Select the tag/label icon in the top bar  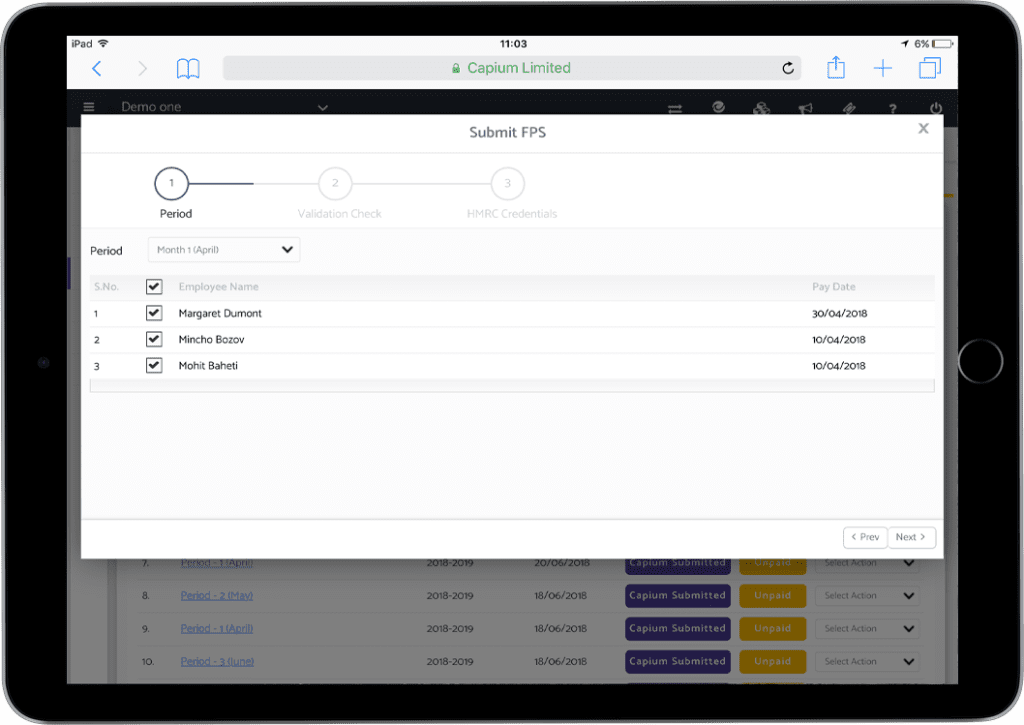pos(849,108)
